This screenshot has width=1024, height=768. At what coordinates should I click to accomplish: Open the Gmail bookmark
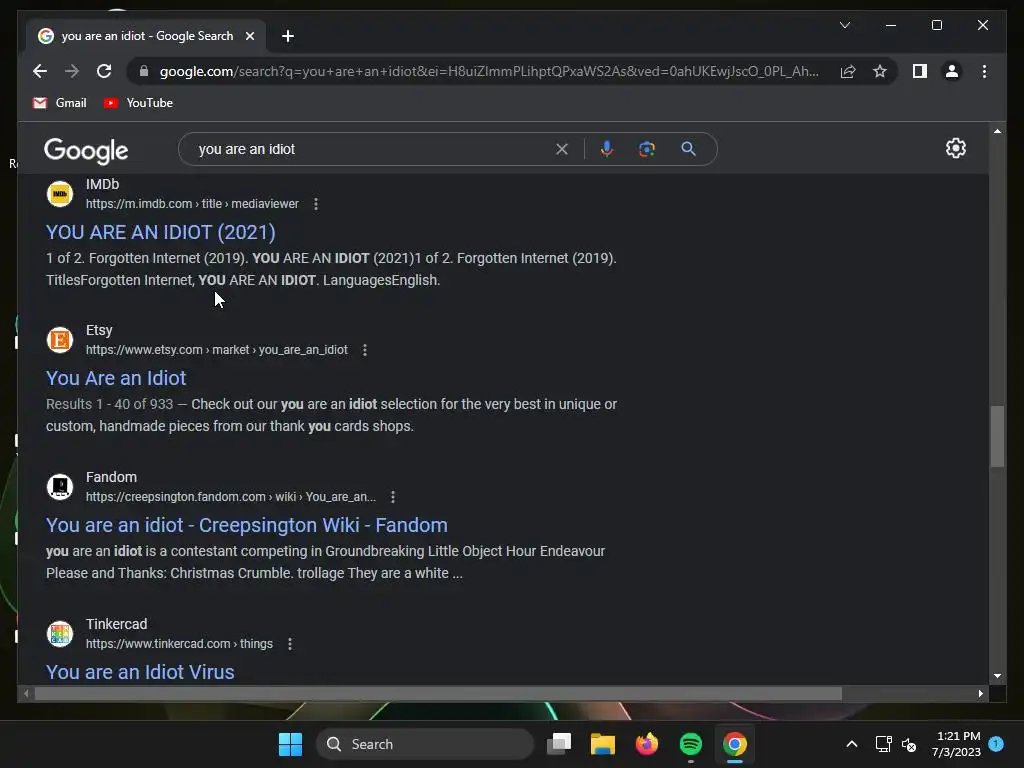(x=59, y=103)
